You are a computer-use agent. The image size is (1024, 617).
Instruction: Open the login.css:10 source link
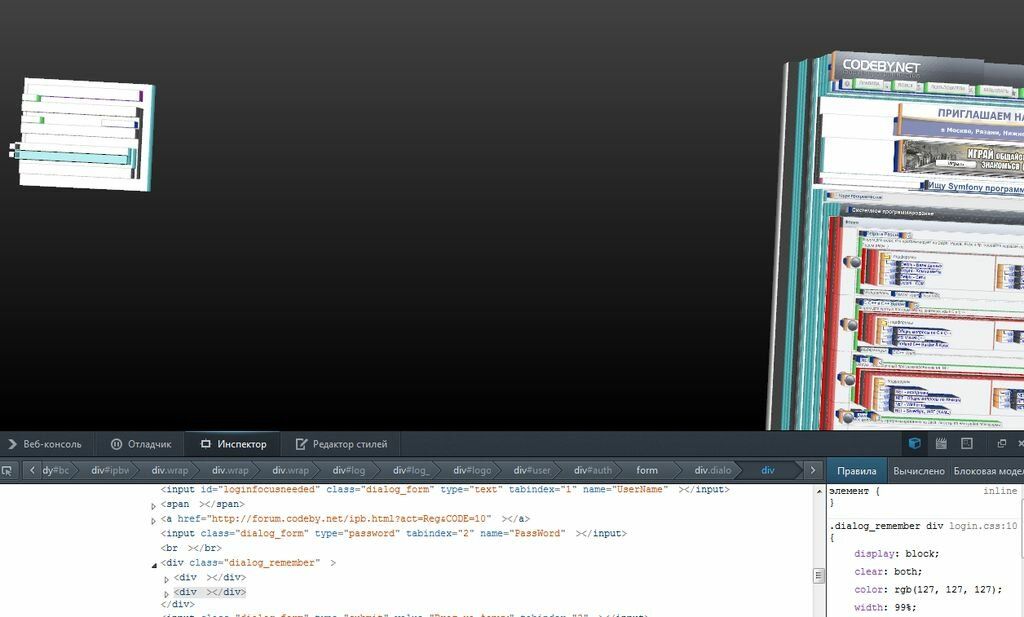(x=982, y=525)
